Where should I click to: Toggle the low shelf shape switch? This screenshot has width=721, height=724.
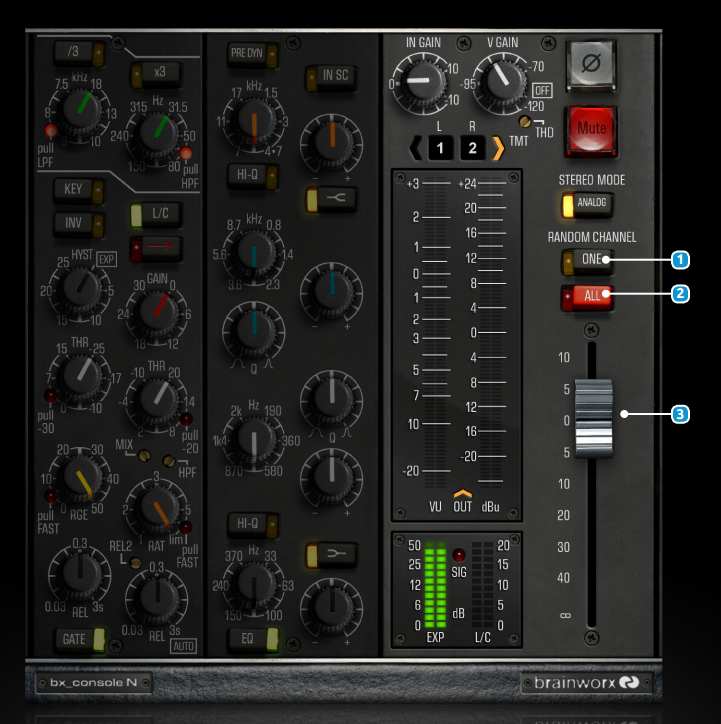(331, 555)
